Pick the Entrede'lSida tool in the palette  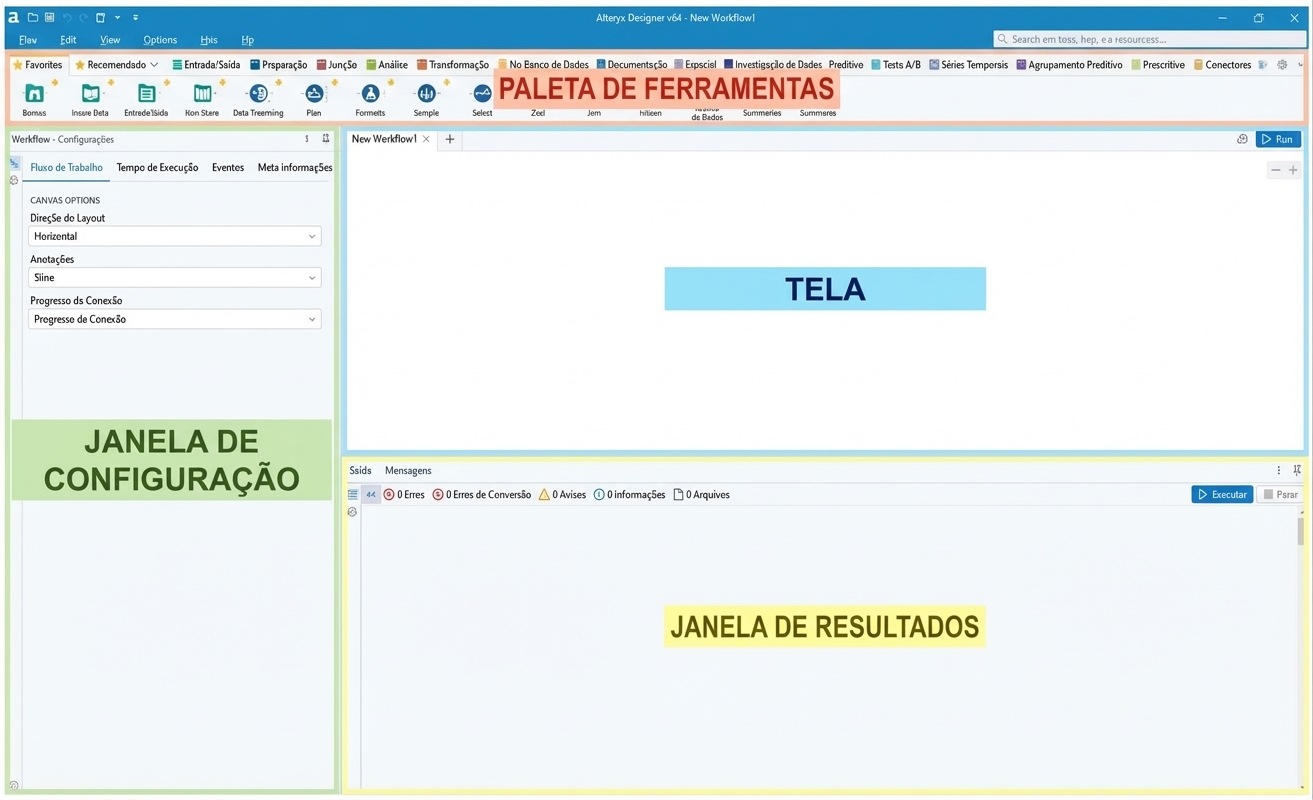pos(146,93)
